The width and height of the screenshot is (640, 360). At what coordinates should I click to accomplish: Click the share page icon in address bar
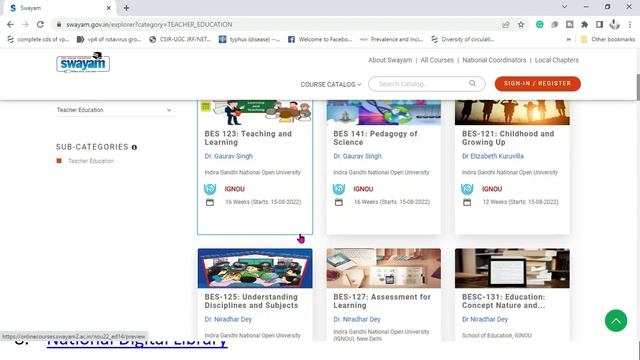click(506, 24)
